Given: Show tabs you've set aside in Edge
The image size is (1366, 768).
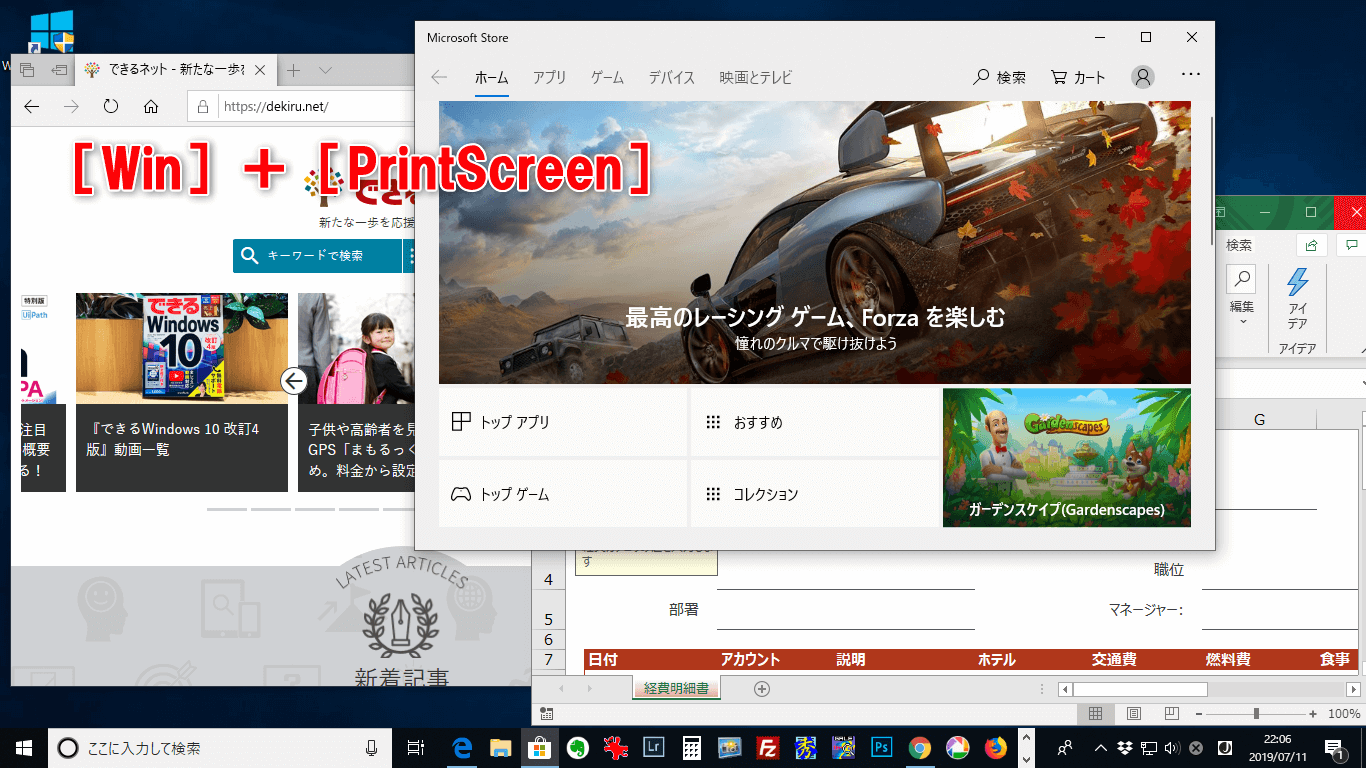Looking at the screenshot, I should pyautogui.click(x=27, y=71).
